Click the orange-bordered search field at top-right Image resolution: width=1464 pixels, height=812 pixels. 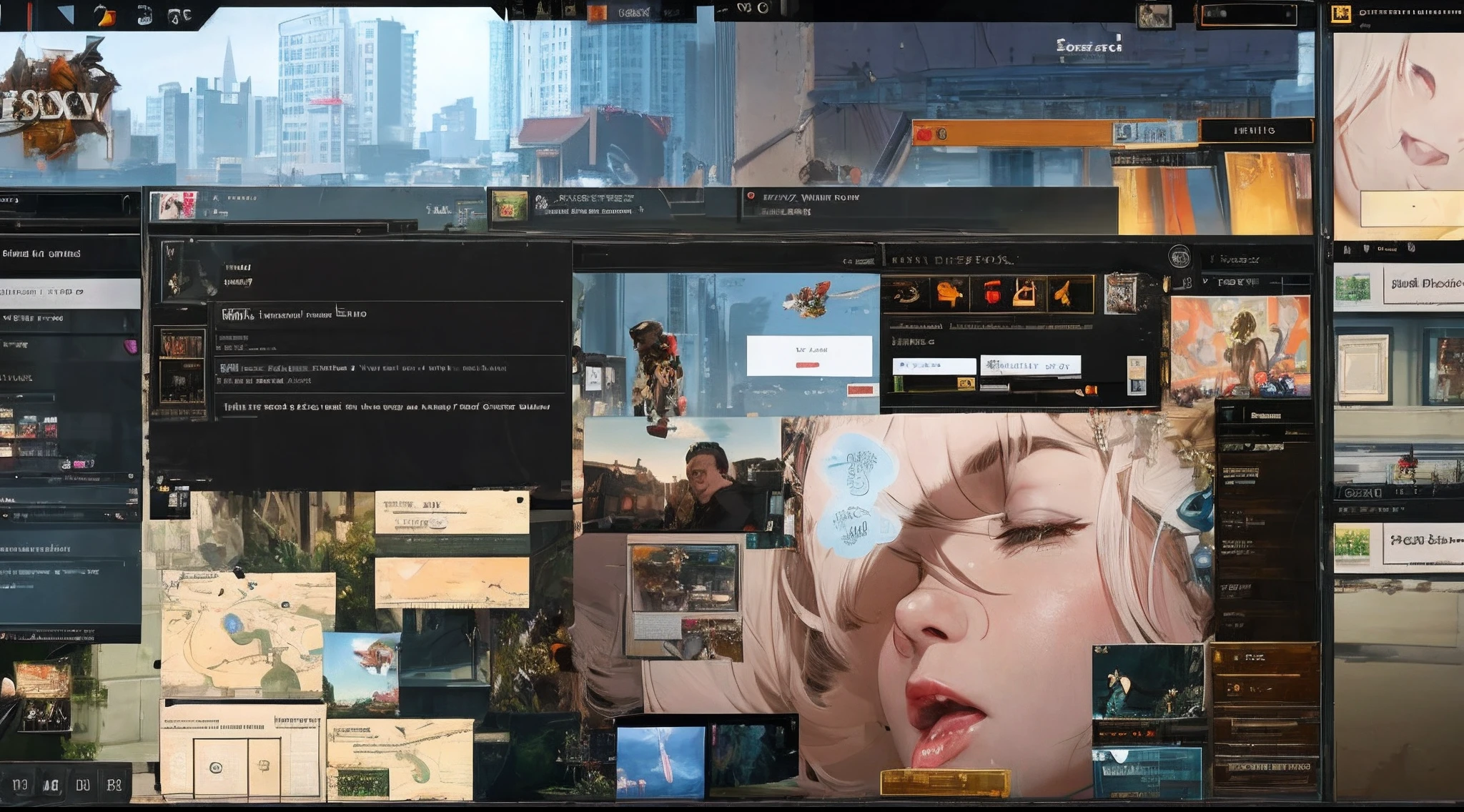click(x=1249, y=14)
